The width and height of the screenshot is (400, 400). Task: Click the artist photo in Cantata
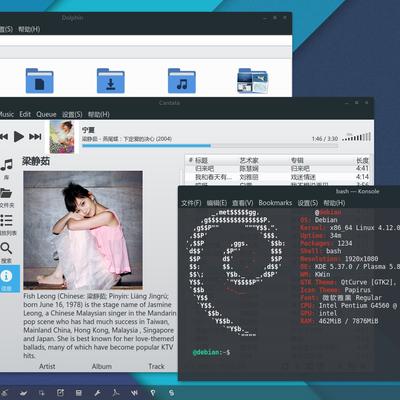(83, 230)
